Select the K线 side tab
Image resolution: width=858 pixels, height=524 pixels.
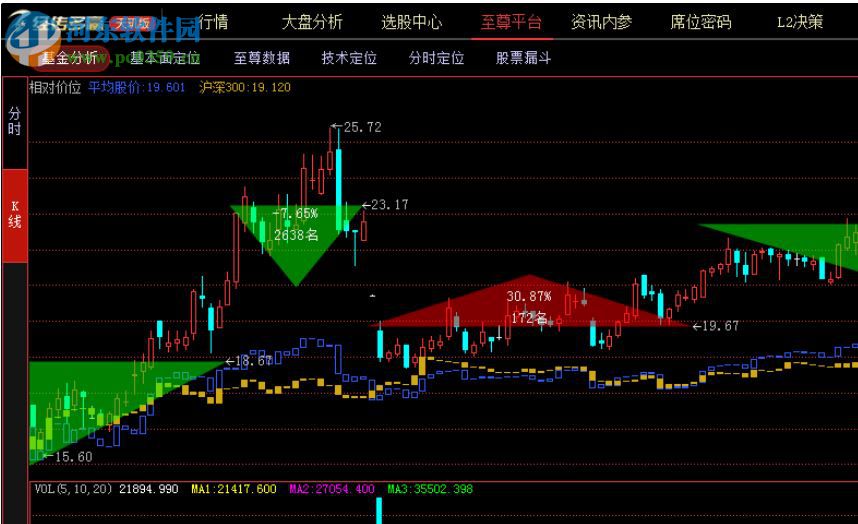click(x=14, y=215)
